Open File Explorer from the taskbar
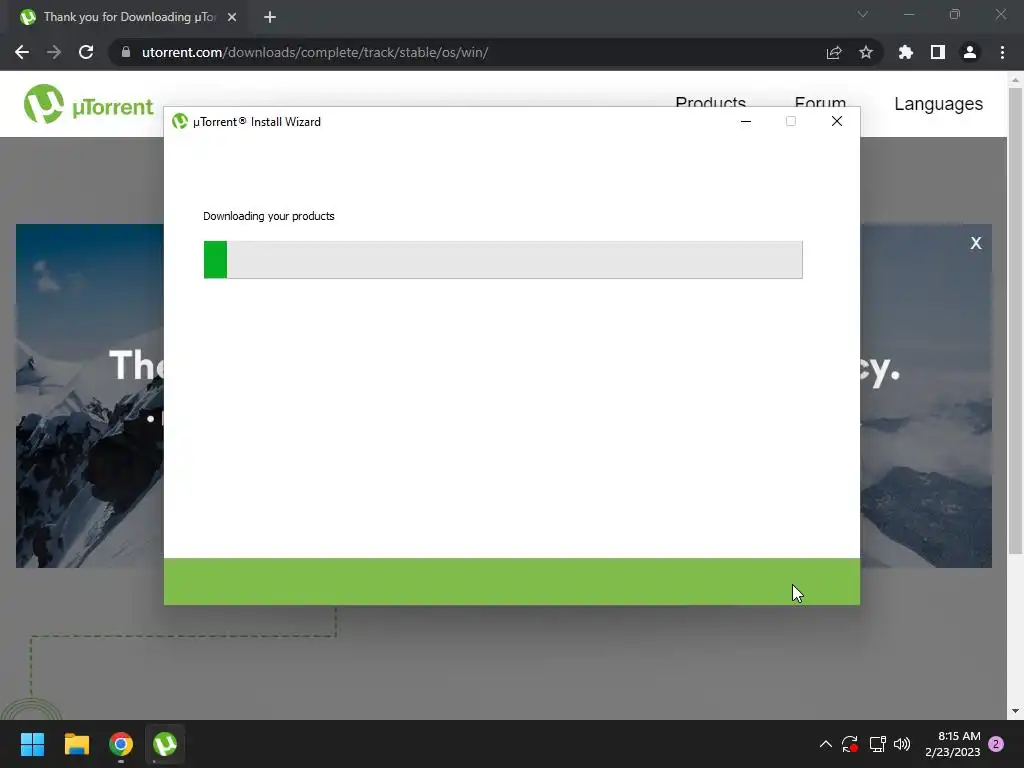The width and height of the screenshot is (1024, 768). pyautogui.click(x=76, y=744)
